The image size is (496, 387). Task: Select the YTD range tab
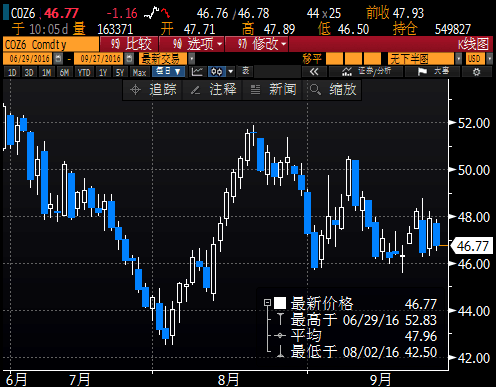pos(84,72)
